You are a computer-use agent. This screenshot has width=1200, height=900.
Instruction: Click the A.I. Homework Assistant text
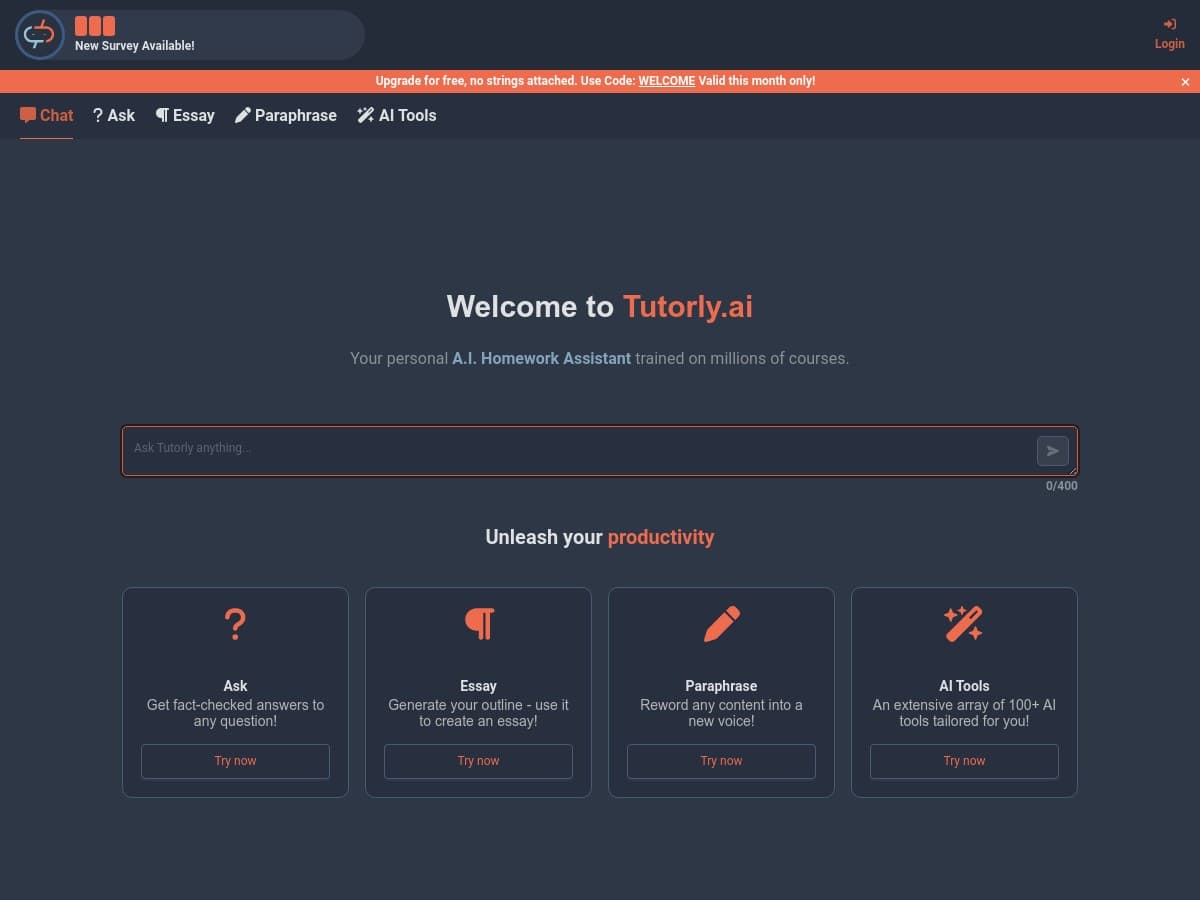click(541, 358)
